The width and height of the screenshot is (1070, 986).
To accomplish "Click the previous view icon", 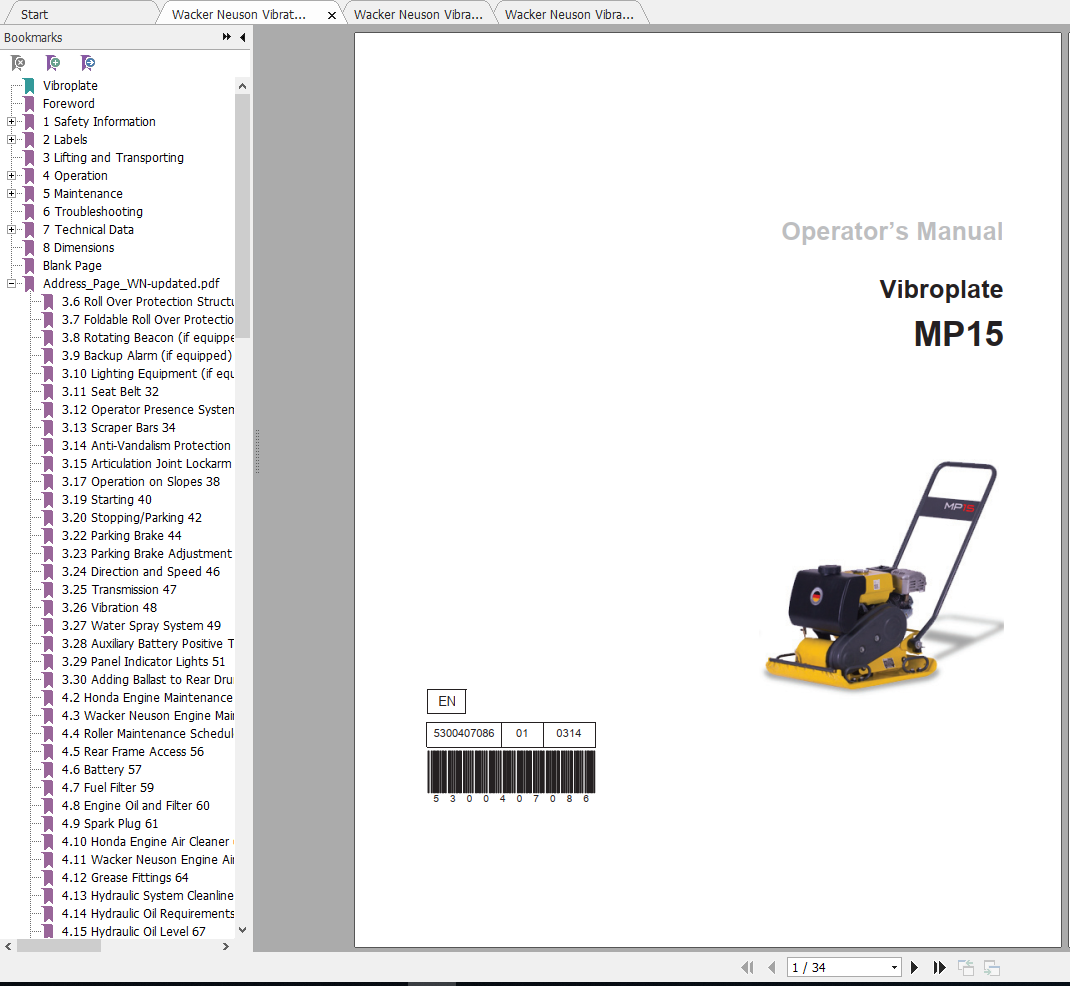I will [x=966, y=967].
